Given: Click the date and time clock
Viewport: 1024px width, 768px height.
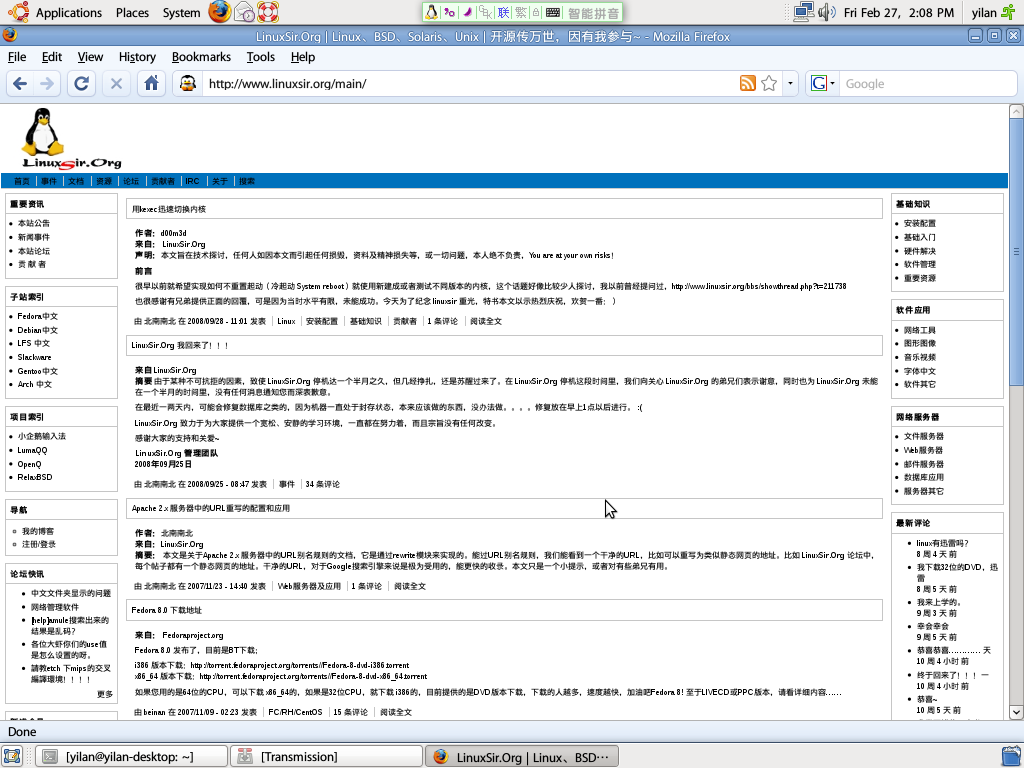Looking at the screenshot, I should click(899, 12).
